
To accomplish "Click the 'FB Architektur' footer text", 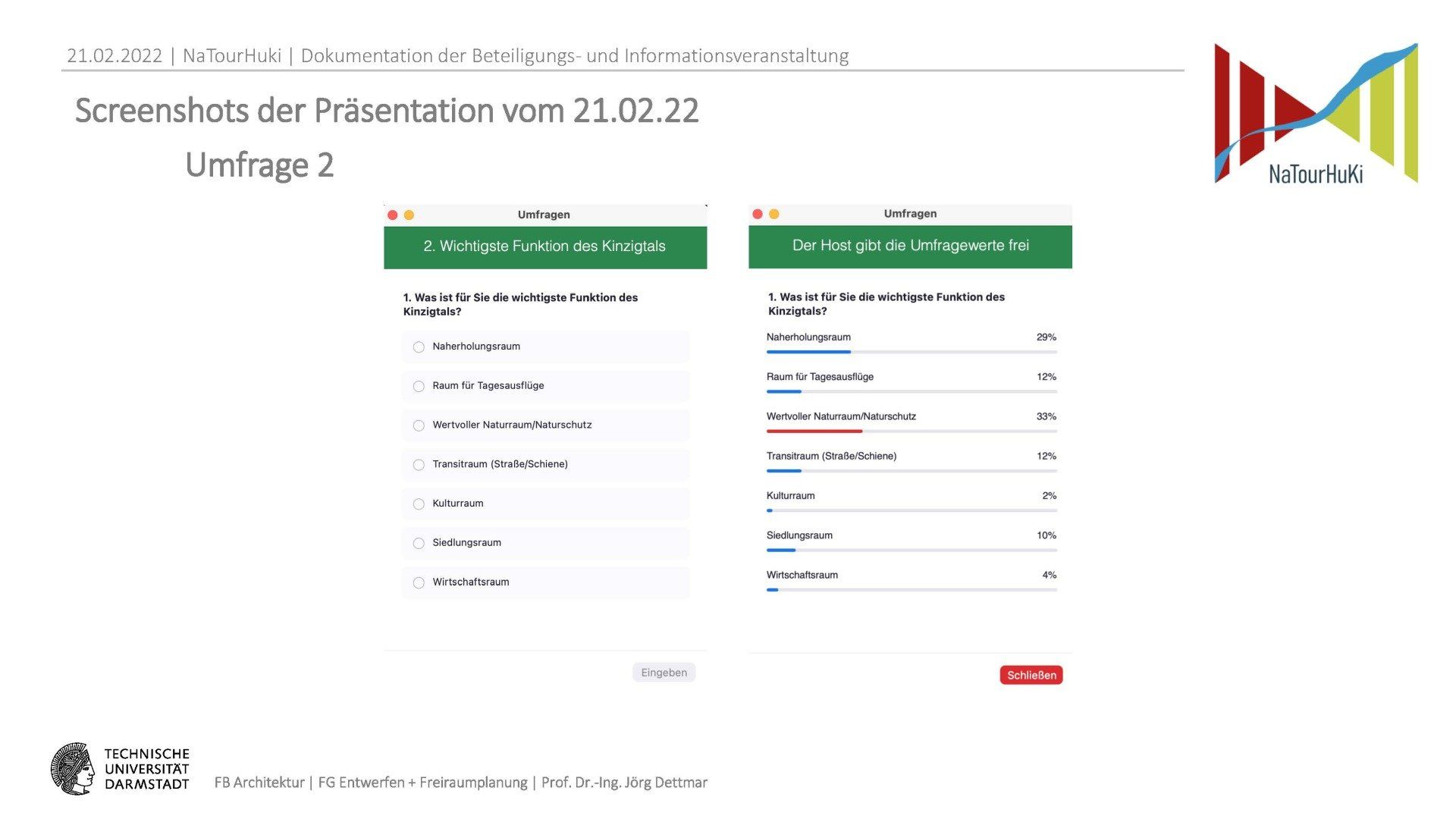I will pos(259,783).
